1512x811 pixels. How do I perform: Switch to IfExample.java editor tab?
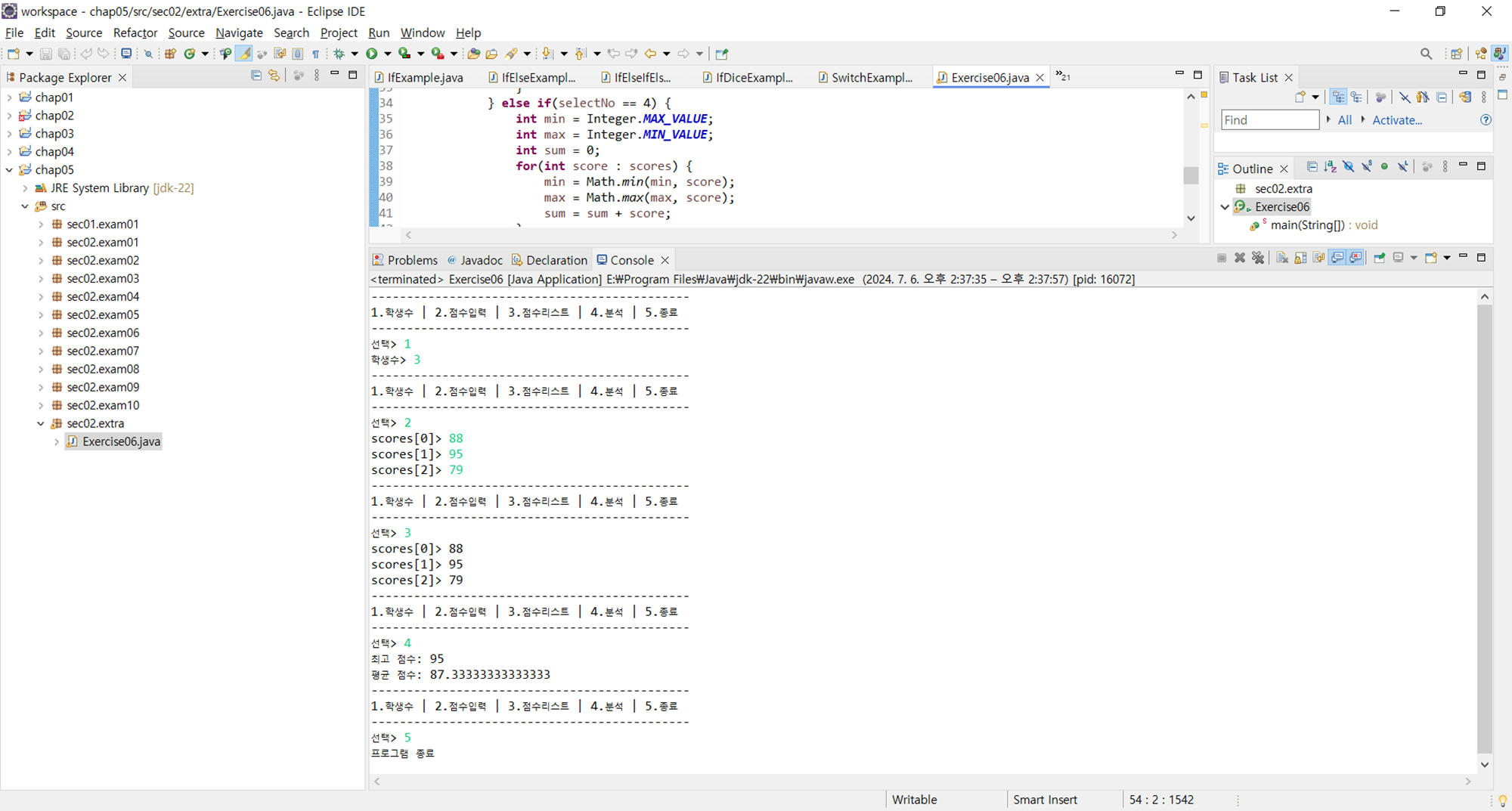[419, 77]
